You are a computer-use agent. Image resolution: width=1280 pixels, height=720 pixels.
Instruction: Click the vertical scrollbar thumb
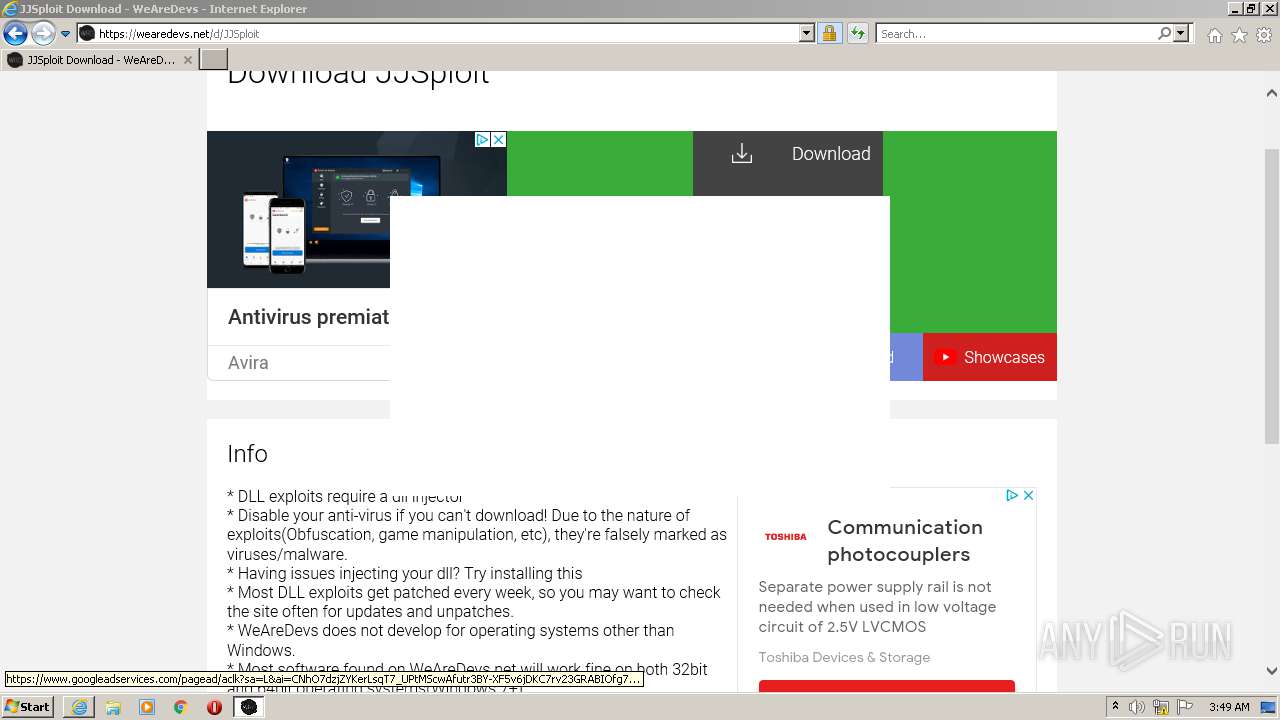coord(1271,295)
